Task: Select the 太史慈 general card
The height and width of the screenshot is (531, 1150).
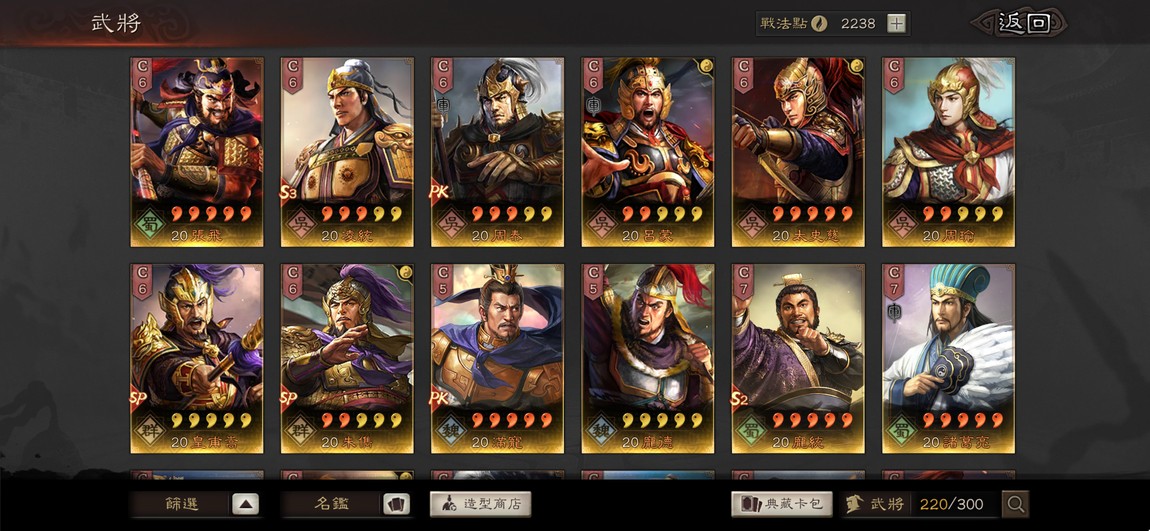Action: 798,152
